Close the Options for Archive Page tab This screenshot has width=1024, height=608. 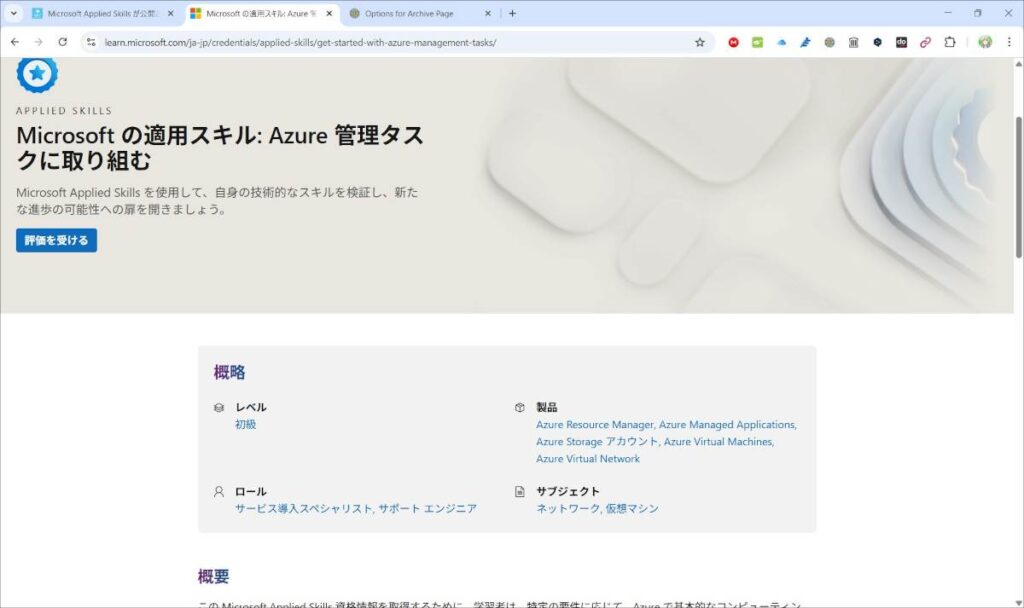point(488,13)
